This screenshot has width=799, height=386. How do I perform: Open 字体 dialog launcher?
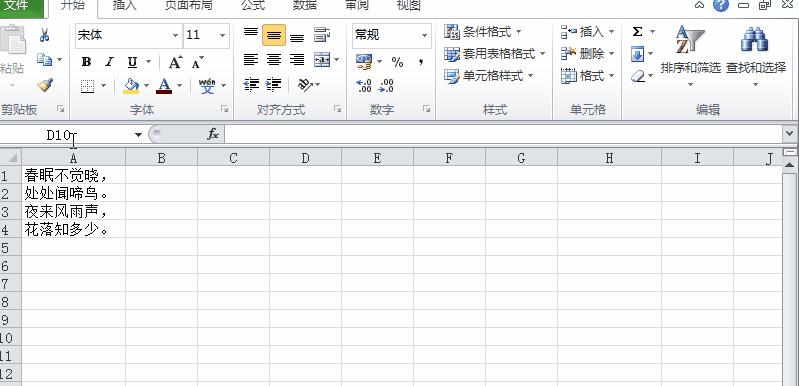coord(224,109)
